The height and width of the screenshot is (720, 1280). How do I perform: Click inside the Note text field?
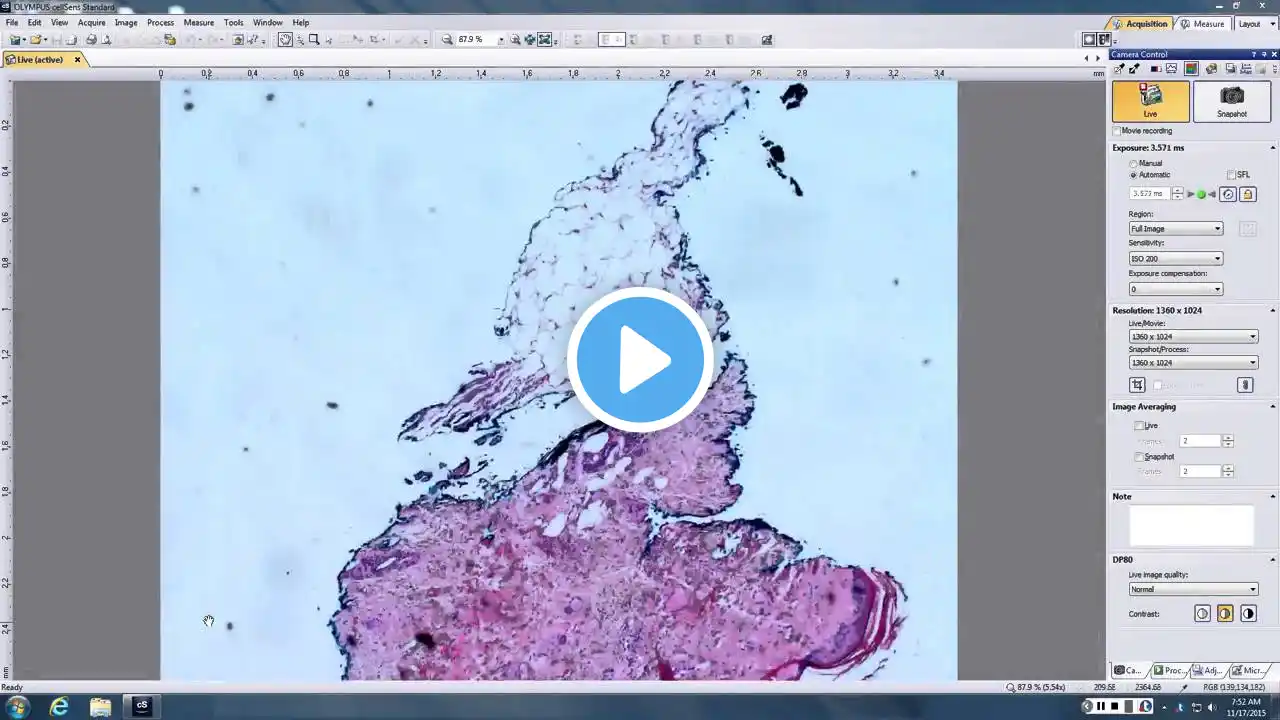click(1190, 525)
